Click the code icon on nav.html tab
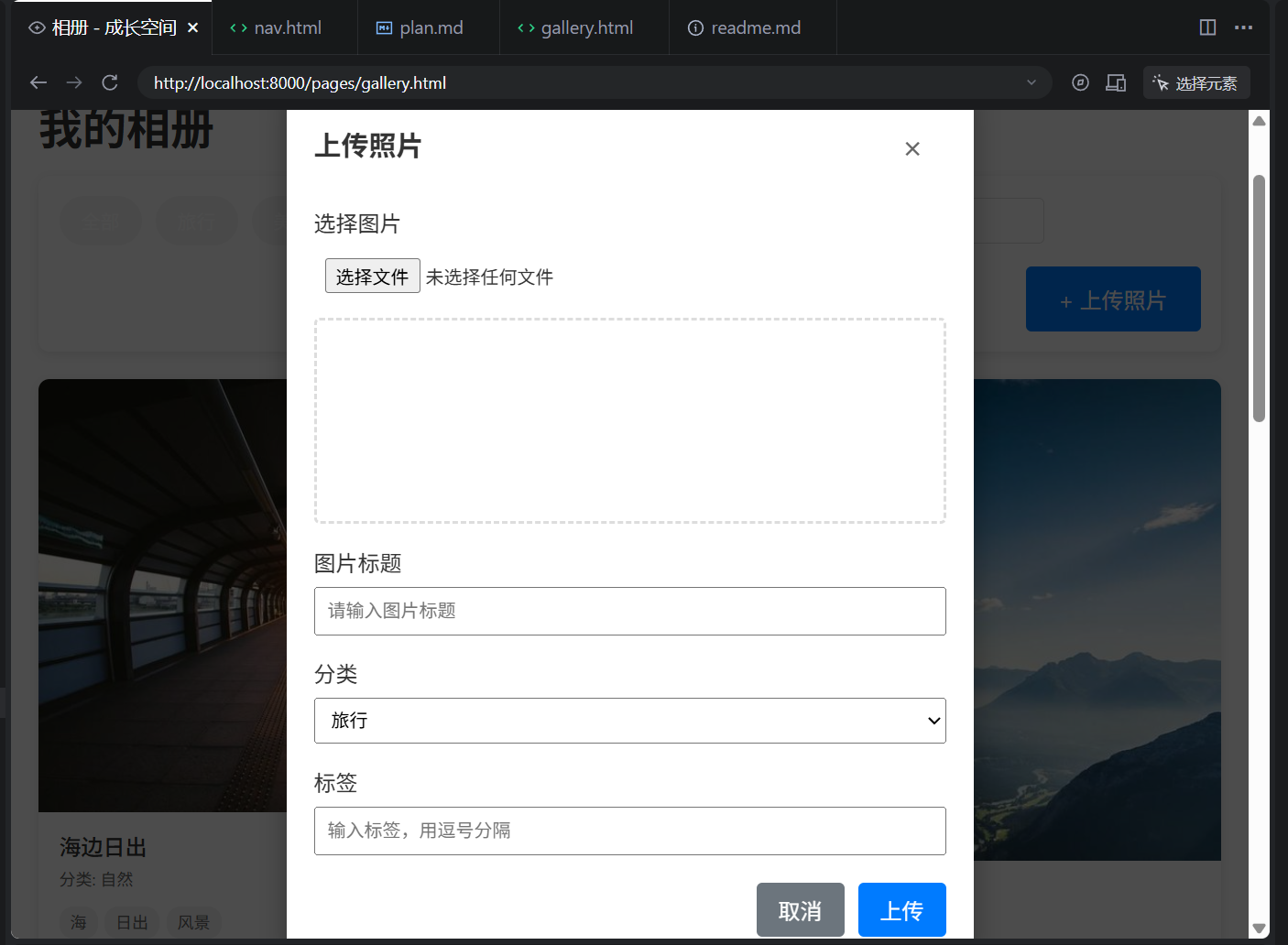Viewport: 1288px width, 945px height. 238,27
